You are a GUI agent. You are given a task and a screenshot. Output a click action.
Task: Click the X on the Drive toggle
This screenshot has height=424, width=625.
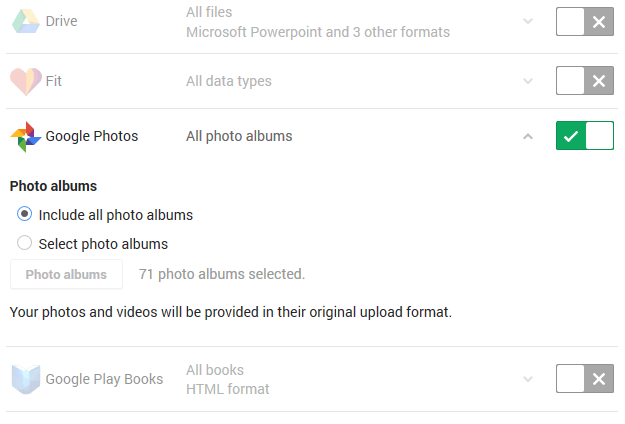599,22
